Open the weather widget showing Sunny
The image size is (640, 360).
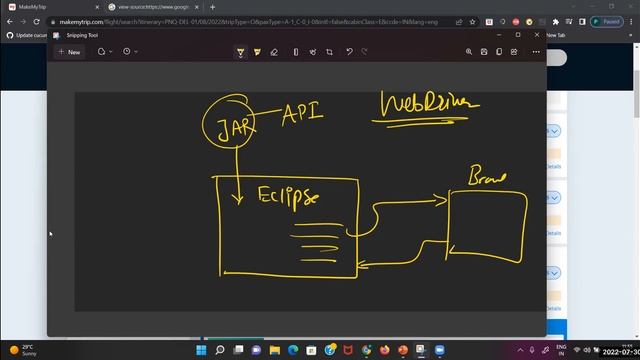coord(24,350)
